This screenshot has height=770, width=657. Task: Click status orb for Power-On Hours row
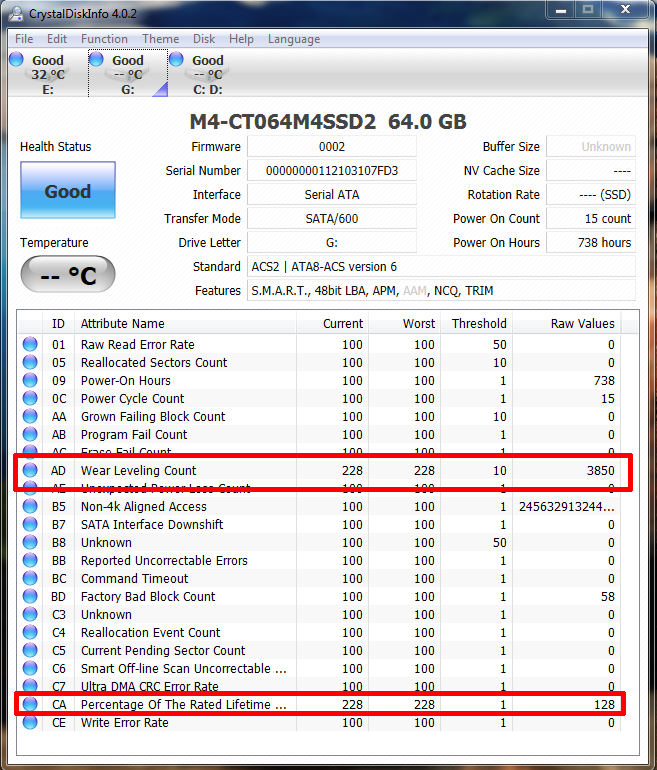click(x=30, y=381)
